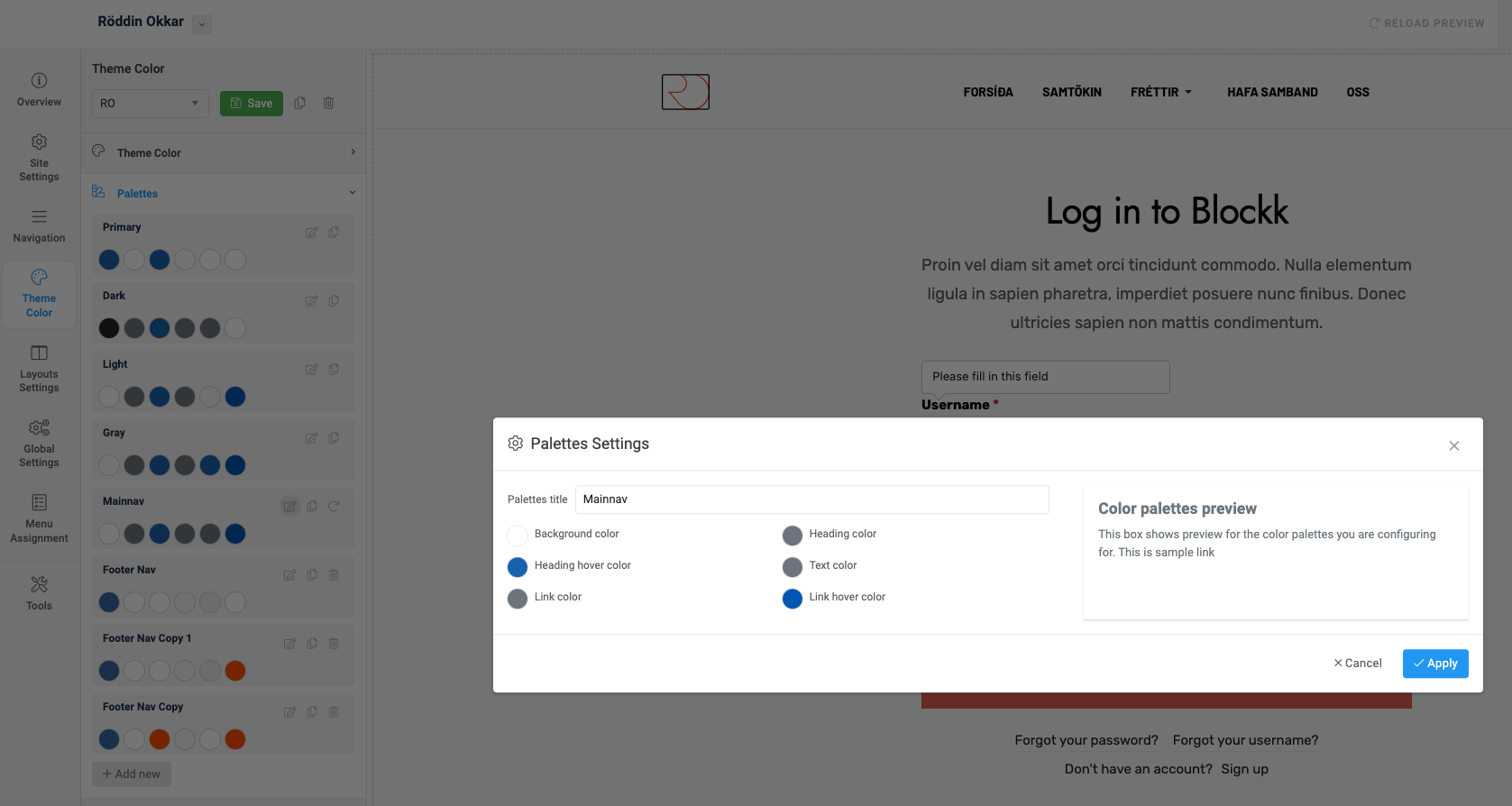Image resolution: width=1512 pixels, height=806 pixels.
Task: Open Tools in the sidebar
Action: 39,594
